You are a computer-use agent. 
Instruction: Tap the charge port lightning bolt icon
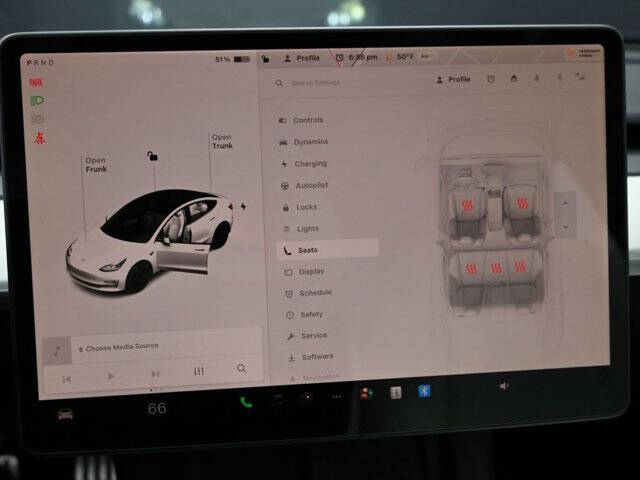pos(243,206)
